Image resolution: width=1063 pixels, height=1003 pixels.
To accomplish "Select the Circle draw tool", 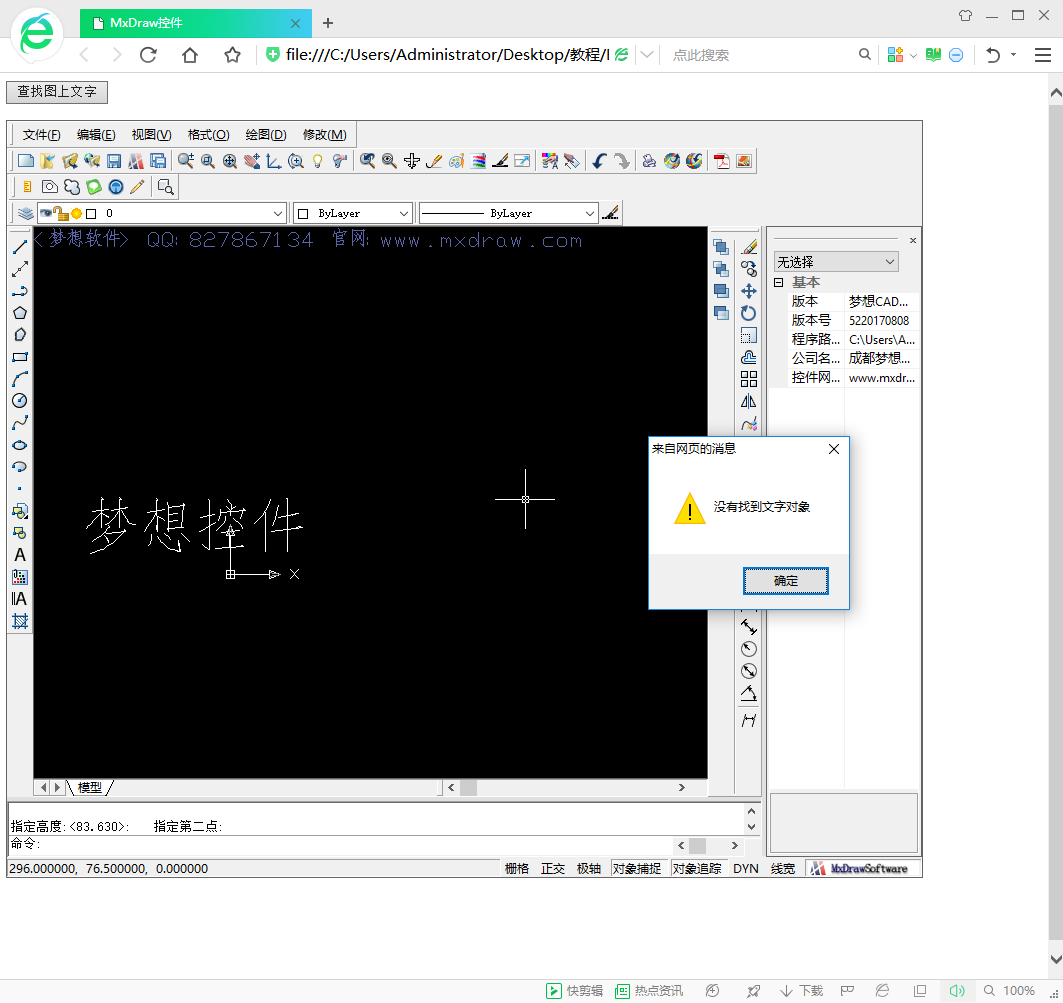I will tap(20, 401).
